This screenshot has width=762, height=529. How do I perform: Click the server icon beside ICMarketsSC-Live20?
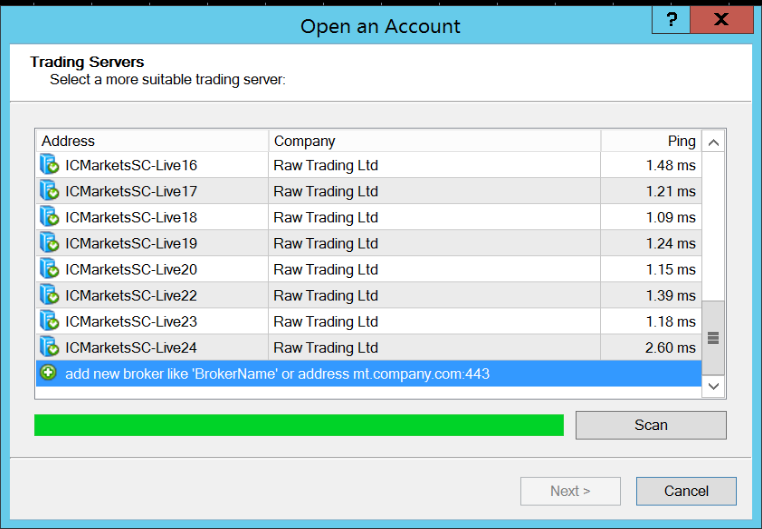click(49, 269)
